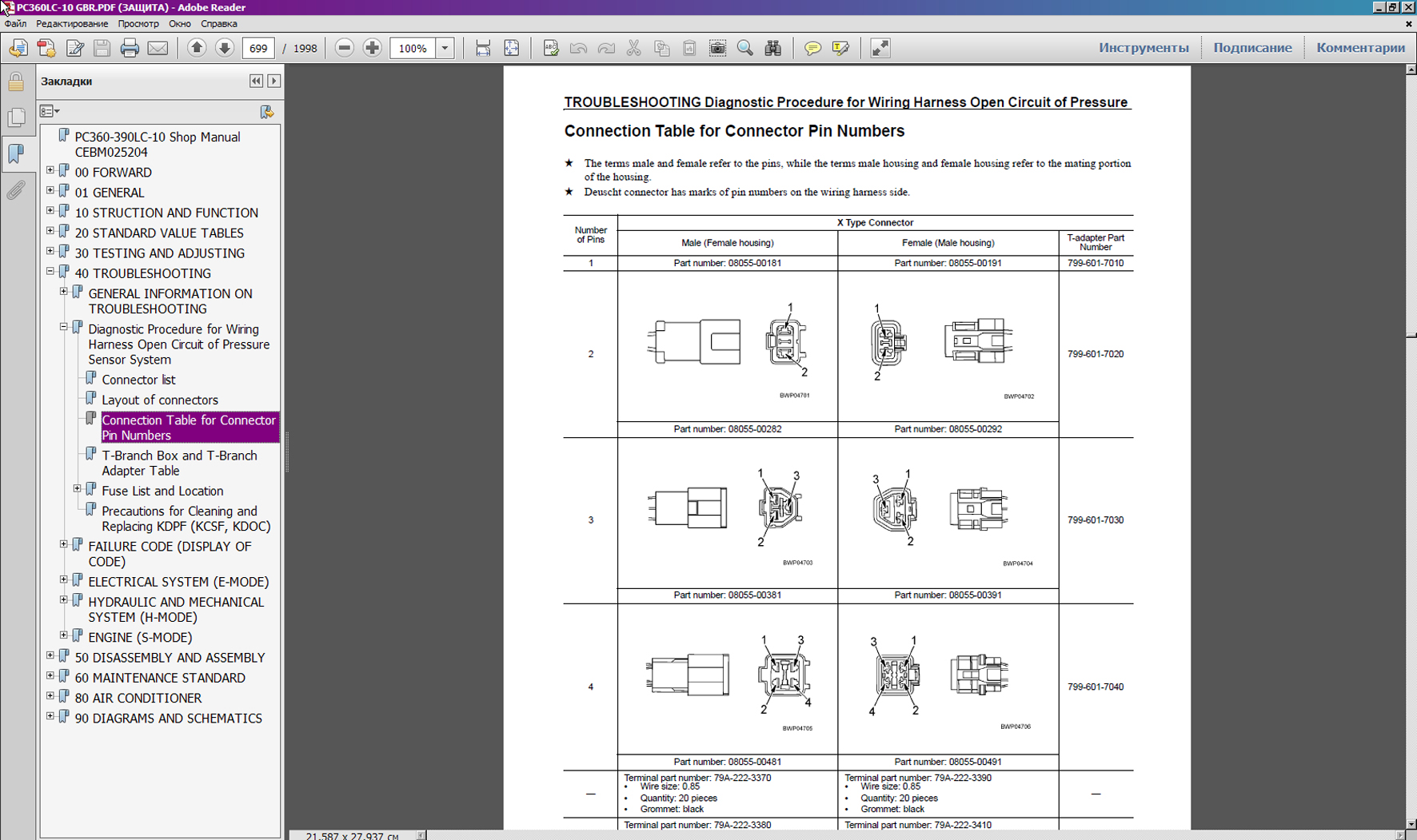Open the Справка menu
Image resolution: width=1417 pixels, height=840 pixels.
pyautogui.click(x=218, y=24)
